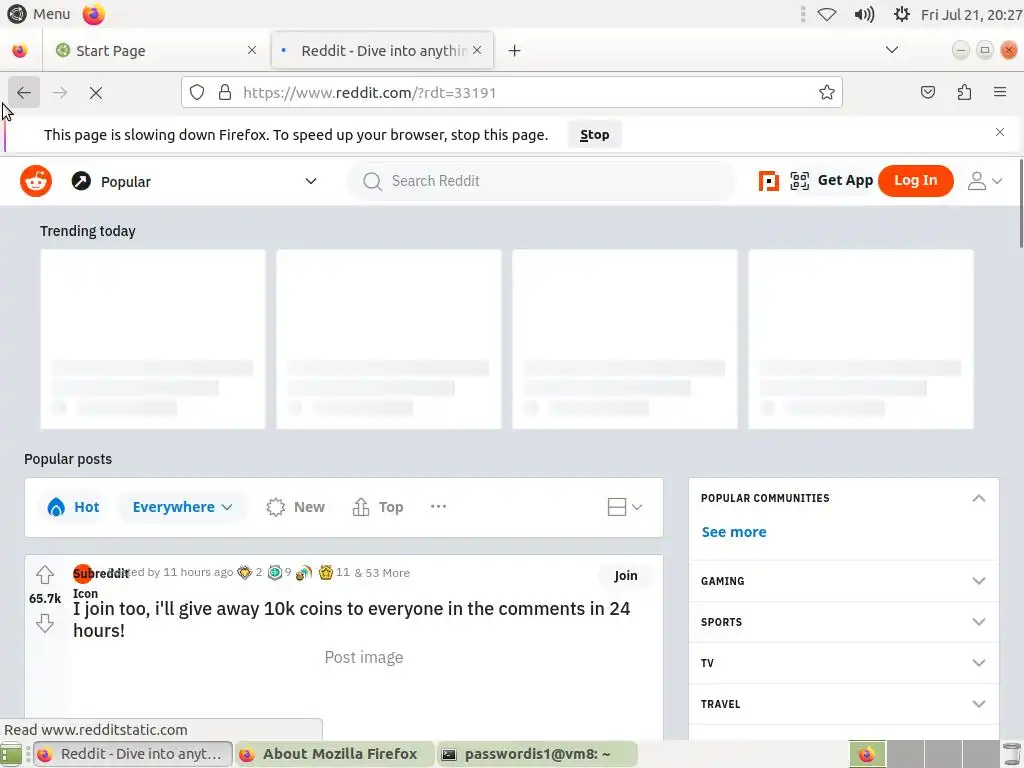Click the orange advertise icon near Get App
This screenshot has height=768, width=1024.
(769, 181)
